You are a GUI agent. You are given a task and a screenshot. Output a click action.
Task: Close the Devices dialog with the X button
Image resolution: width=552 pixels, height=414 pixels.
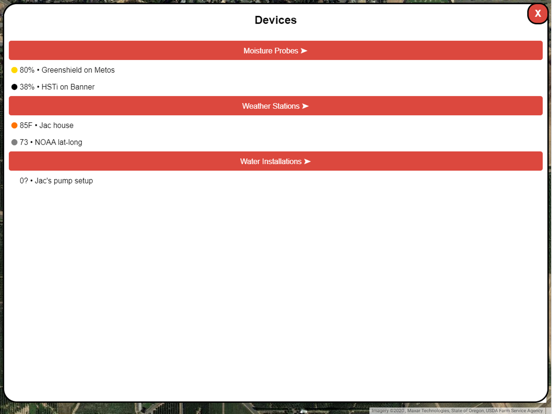[x=537, y=13]
